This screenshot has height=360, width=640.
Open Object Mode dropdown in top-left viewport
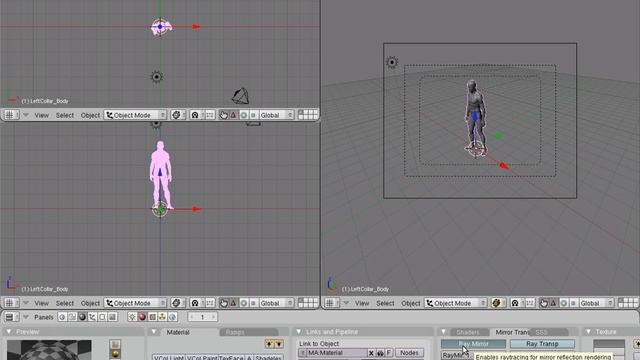point(136,115)
